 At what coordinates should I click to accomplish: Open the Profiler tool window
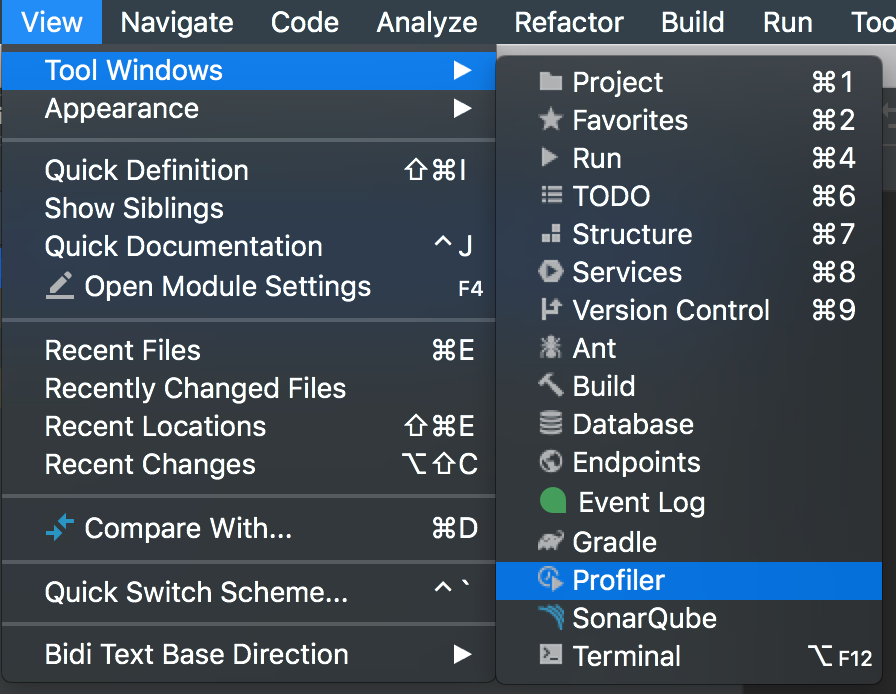pos(689,580)
